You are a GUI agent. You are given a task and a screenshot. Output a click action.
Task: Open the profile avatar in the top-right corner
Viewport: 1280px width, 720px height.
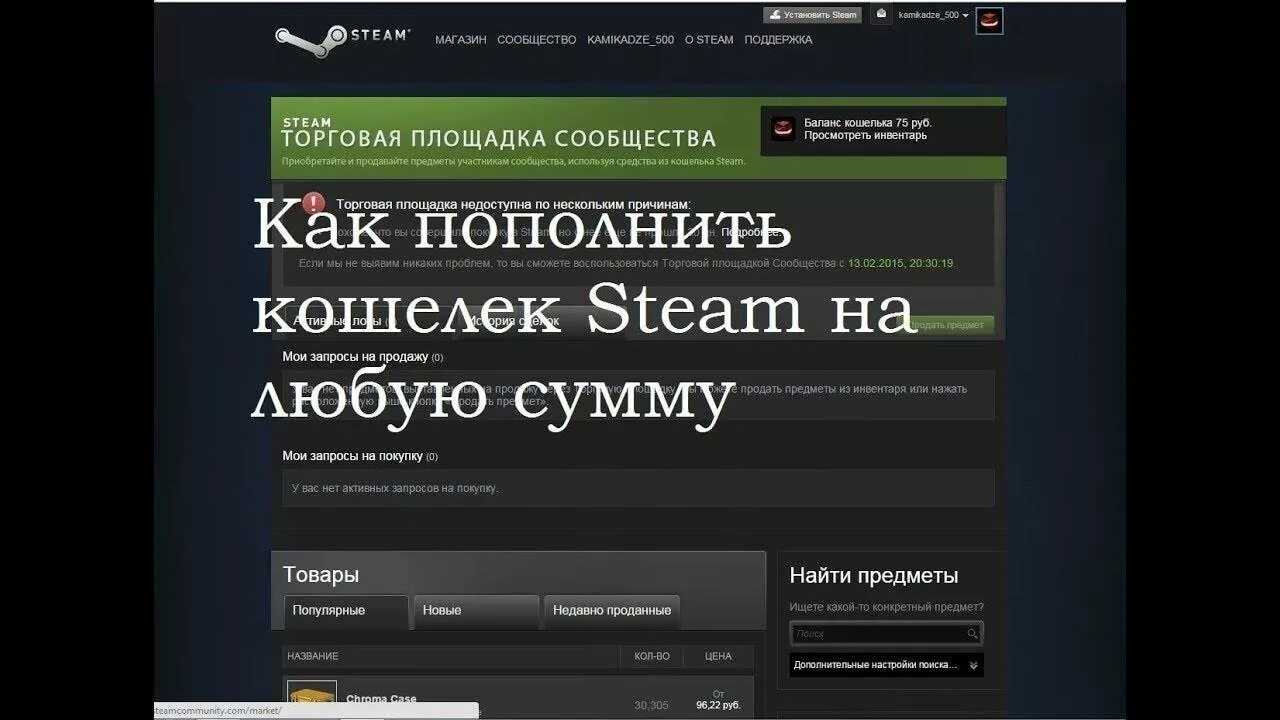(989, 20)
